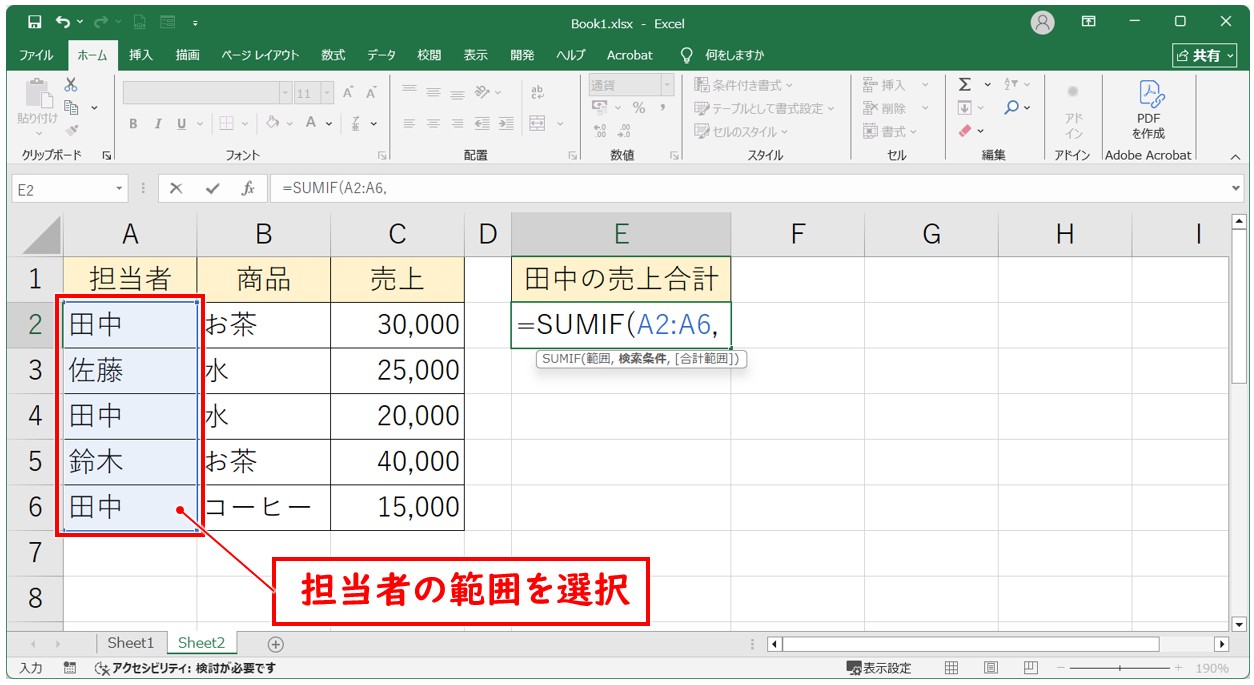Open the Name Box dropdown arrow

point(120,189)
